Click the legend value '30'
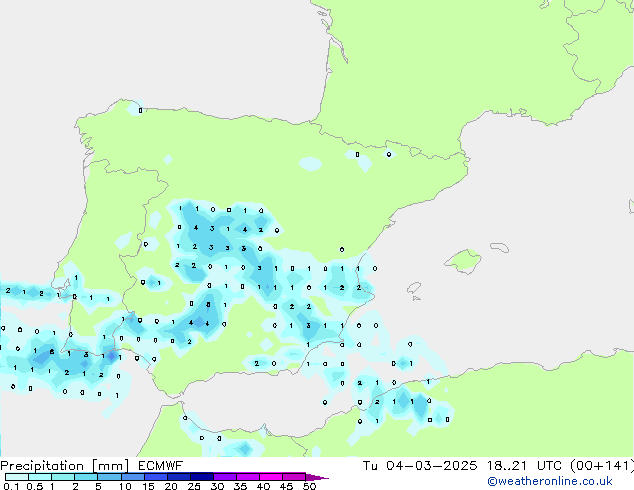634x490 pixels. point(217,486)
